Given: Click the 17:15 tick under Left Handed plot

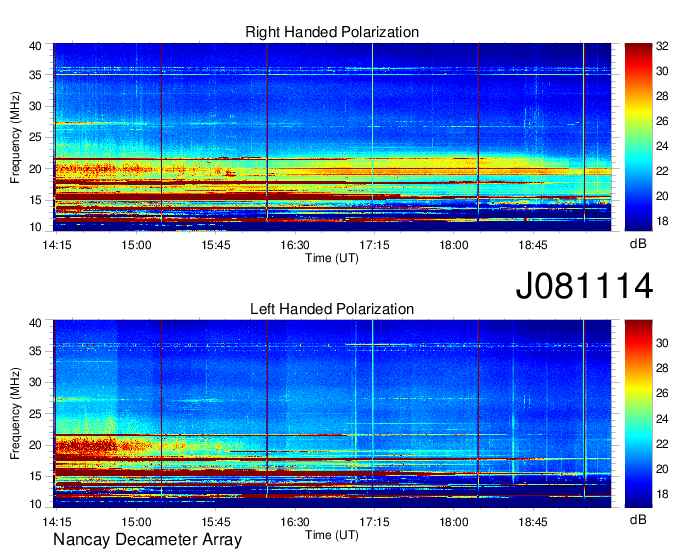Looking at the screenshot, I should [x=374, y=522].
